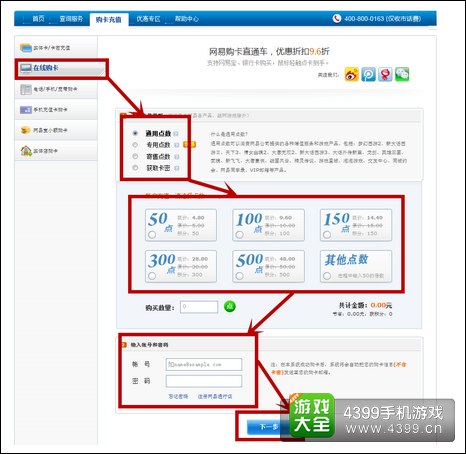
Task: Open the 帮助中心 tab
Action: pos(187,19)
